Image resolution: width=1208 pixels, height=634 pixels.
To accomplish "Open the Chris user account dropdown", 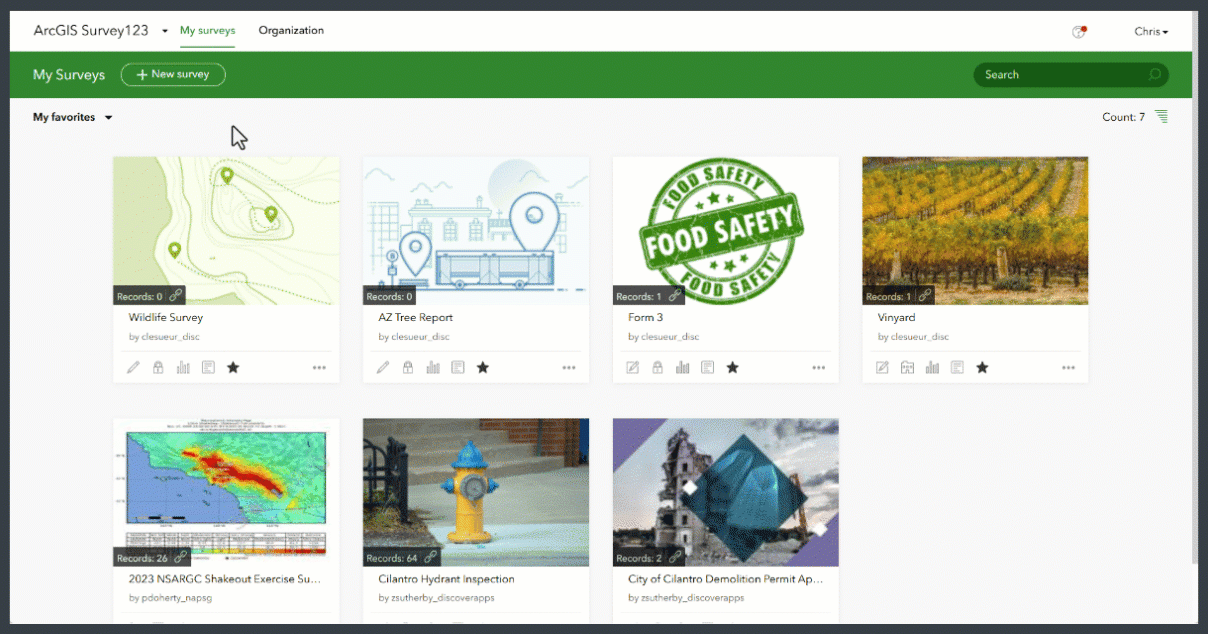I will pyautogui.click(x=1151, y=32).
